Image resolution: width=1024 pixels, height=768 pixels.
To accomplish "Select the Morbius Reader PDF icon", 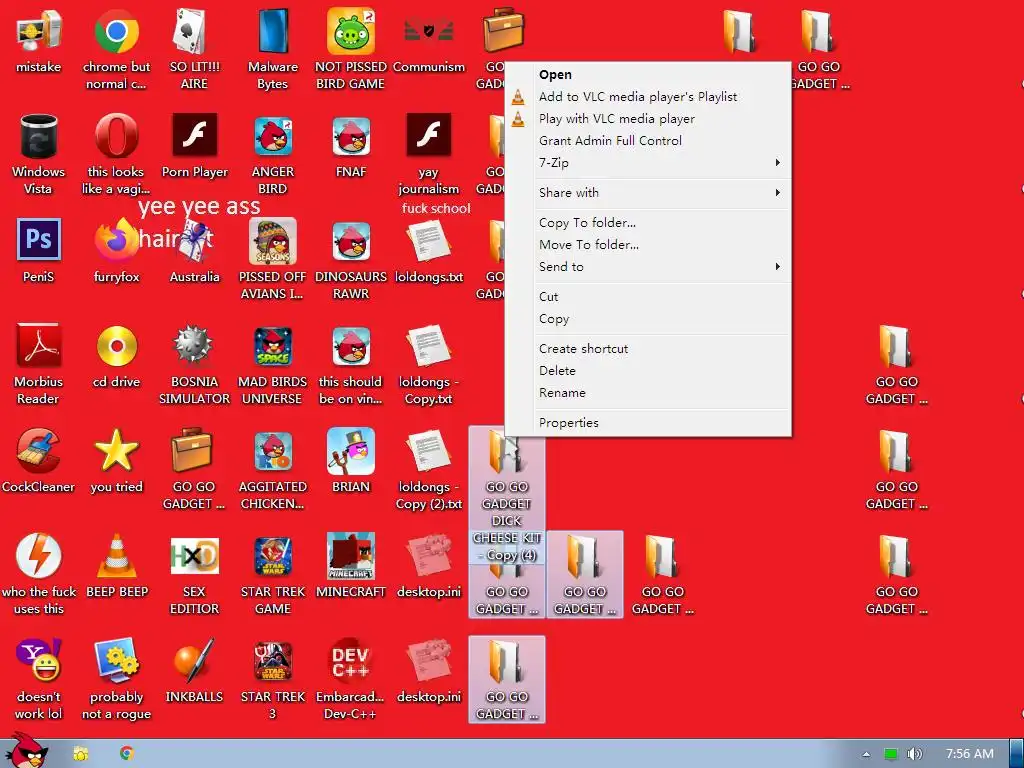I will coord(38,364).
